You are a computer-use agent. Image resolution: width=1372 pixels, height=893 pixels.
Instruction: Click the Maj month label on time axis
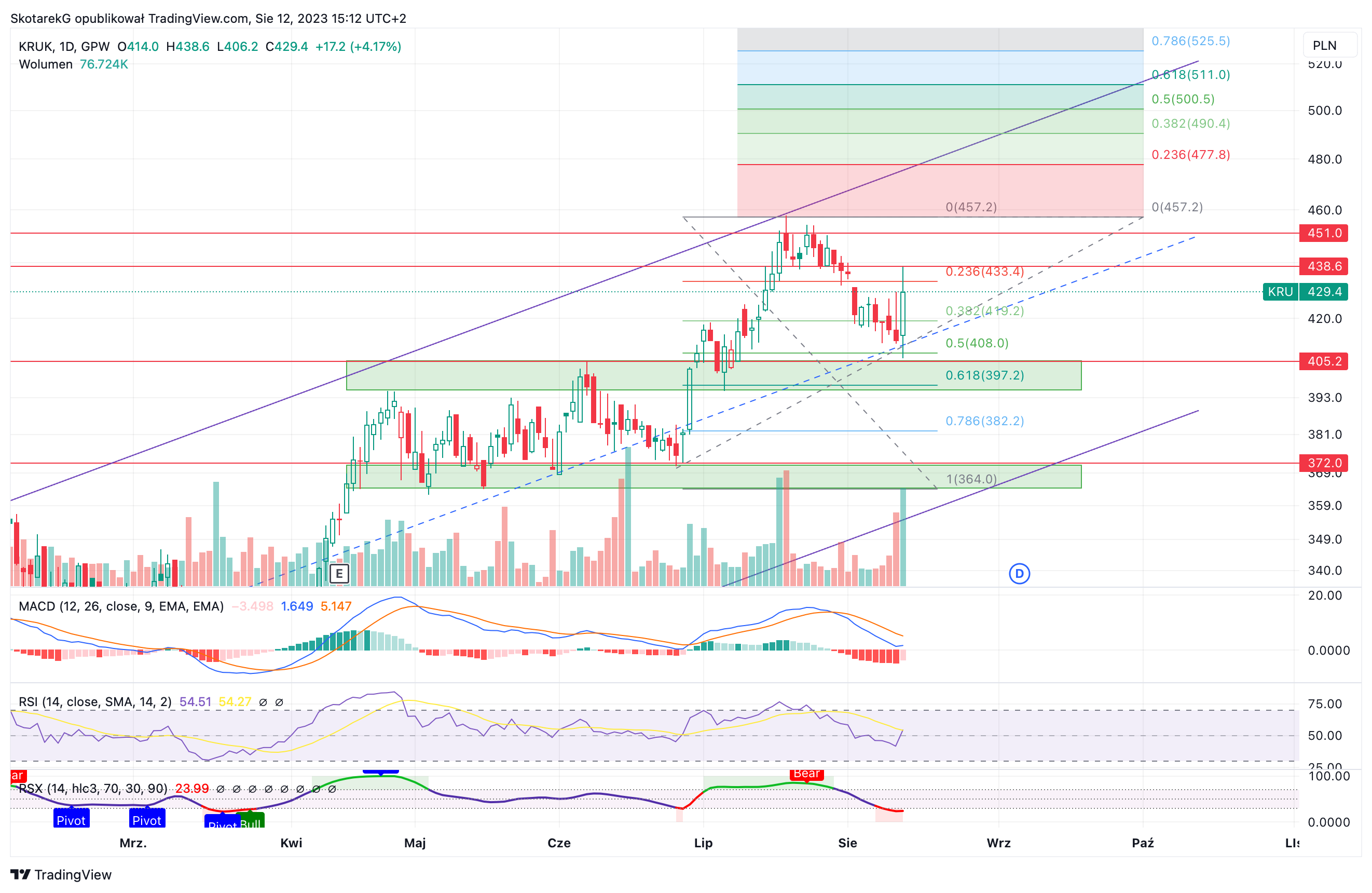click(415, 843)
